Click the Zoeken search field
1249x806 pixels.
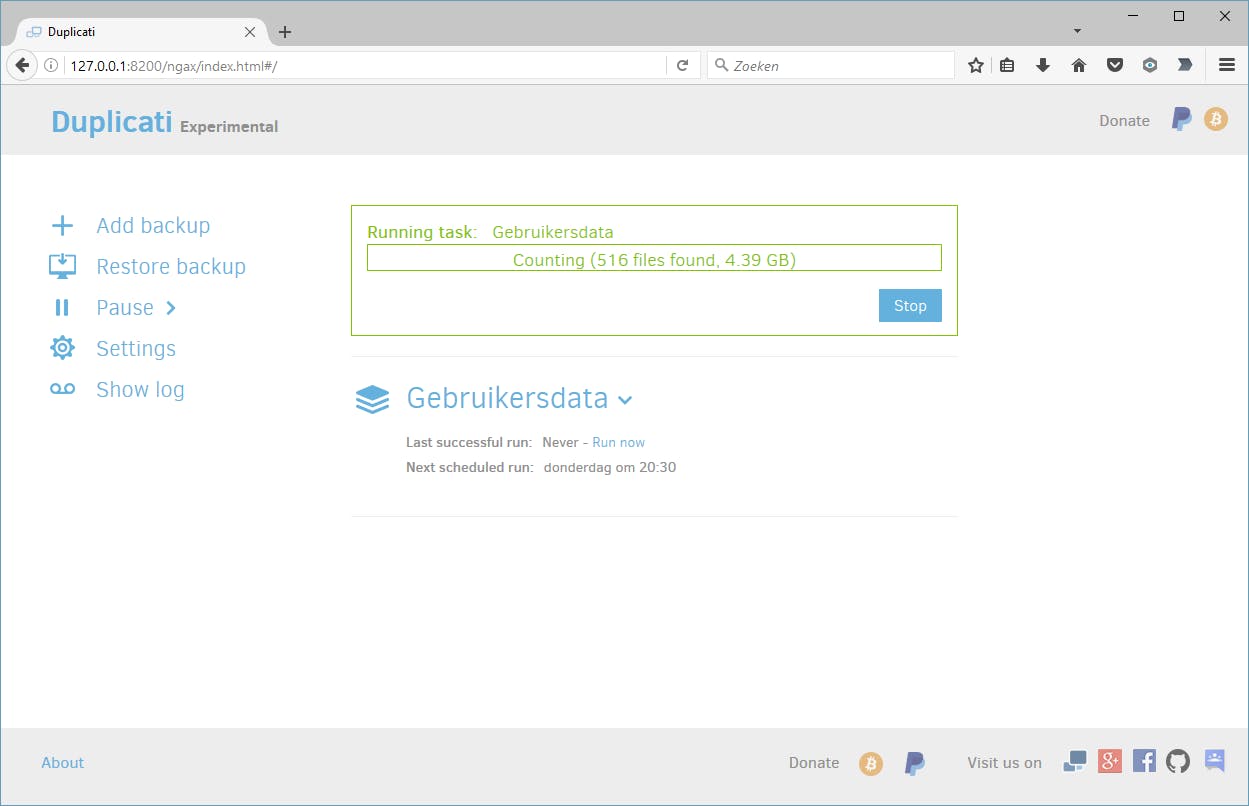831,66
